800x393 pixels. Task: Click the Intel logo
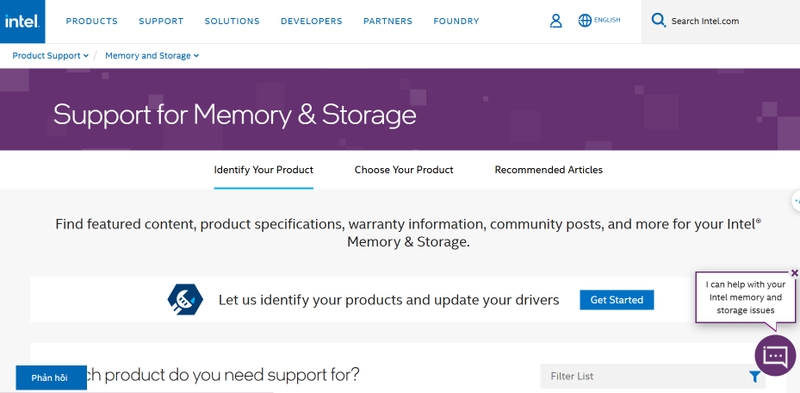click(x=22, y=21)
